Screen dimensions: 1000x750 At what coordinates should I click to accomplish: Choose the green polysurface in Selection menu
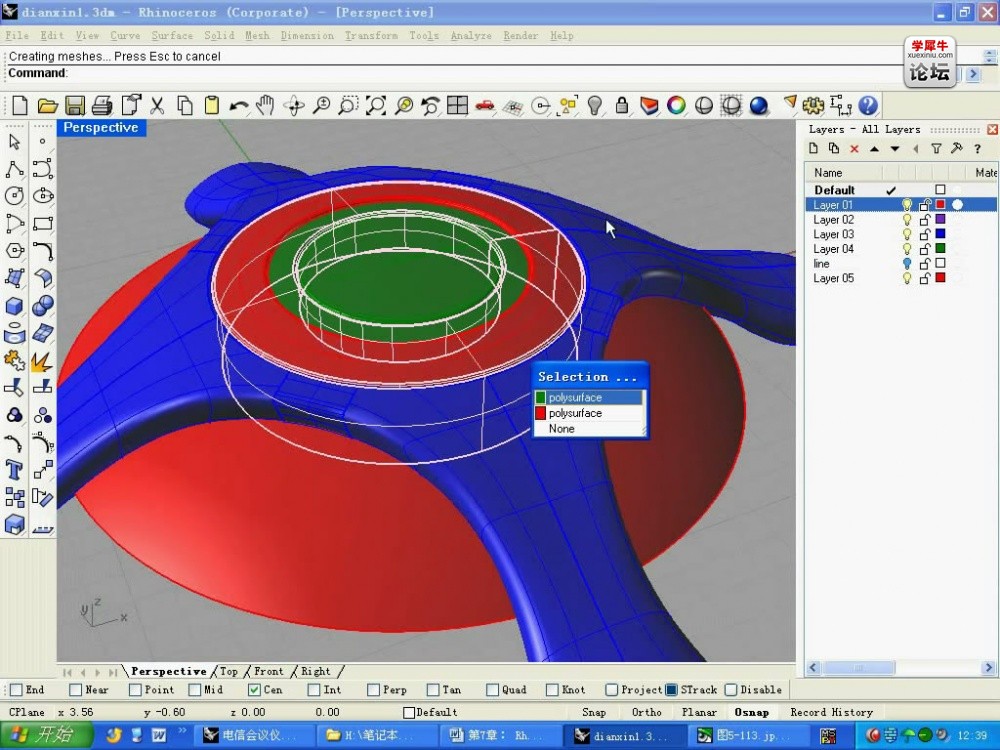(x=589, y=397)
